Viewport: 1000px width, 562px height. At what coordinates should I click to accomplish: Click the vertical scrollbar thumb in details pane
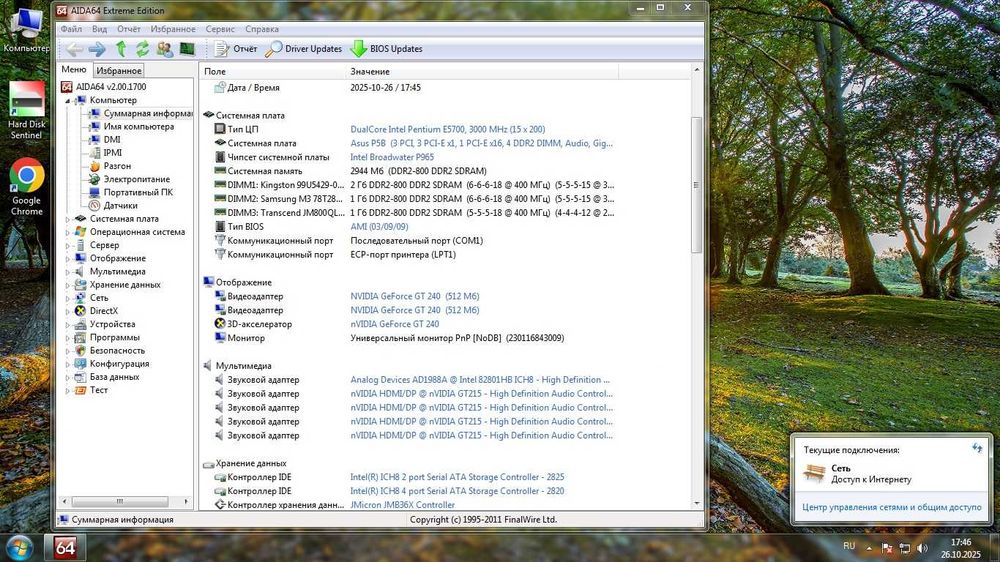click(696, 185)
